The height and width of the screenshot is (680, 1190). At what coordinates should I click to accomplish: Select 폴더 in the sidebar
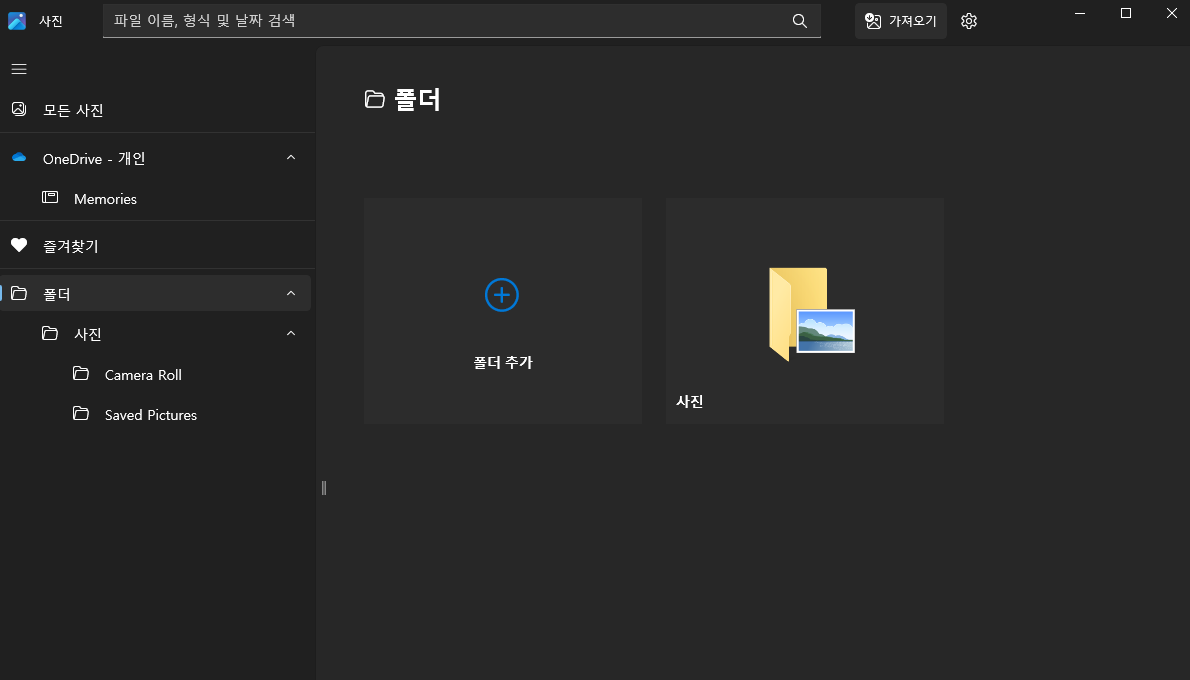coord(156,294)
